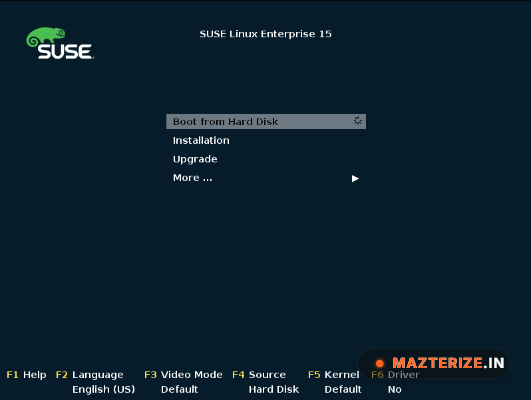Expand the arrow beside More ...

coord(355,178)
